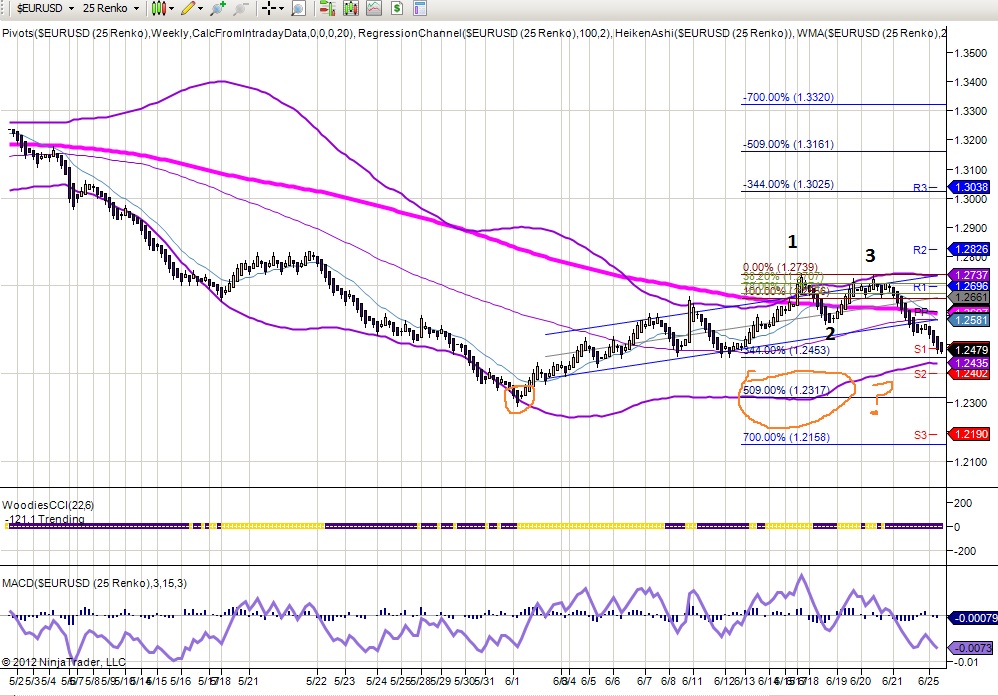Expand the drawing tools dropdown arrow
The image size is (998, 696).
point(200,8)
